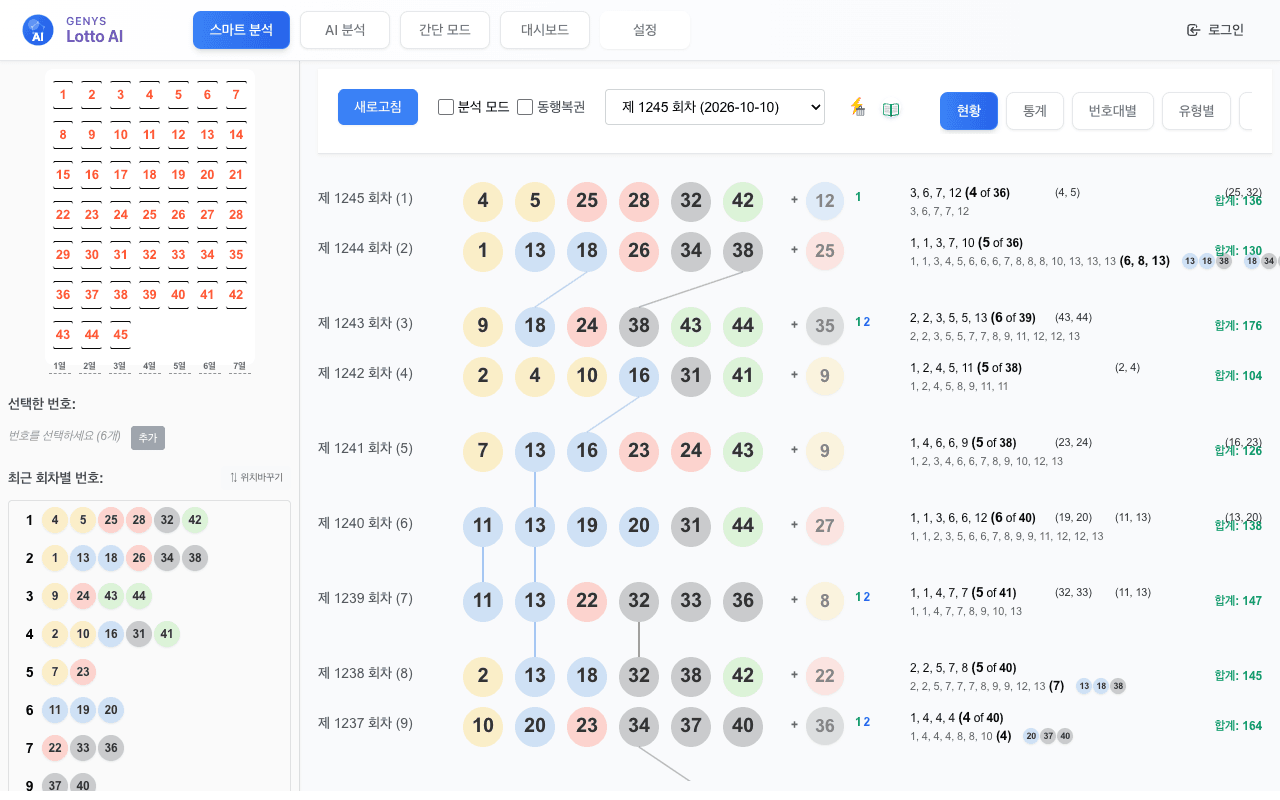Show the 현황 view
The width and height of the screenshot is (1280, 800).
[969, 111]
